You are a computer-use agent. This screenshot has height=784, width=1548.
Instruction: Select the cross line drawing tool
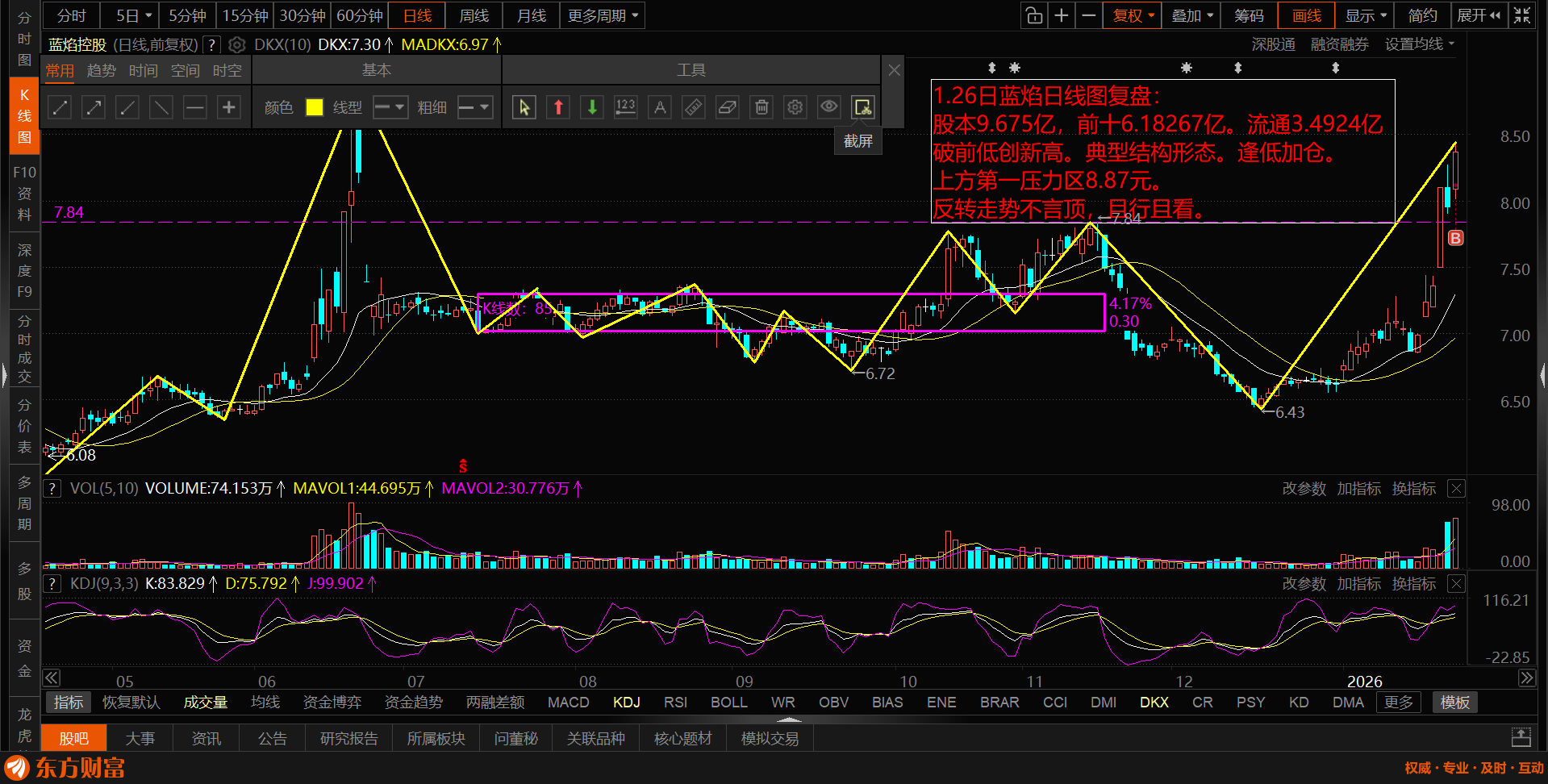click(229, 107)
